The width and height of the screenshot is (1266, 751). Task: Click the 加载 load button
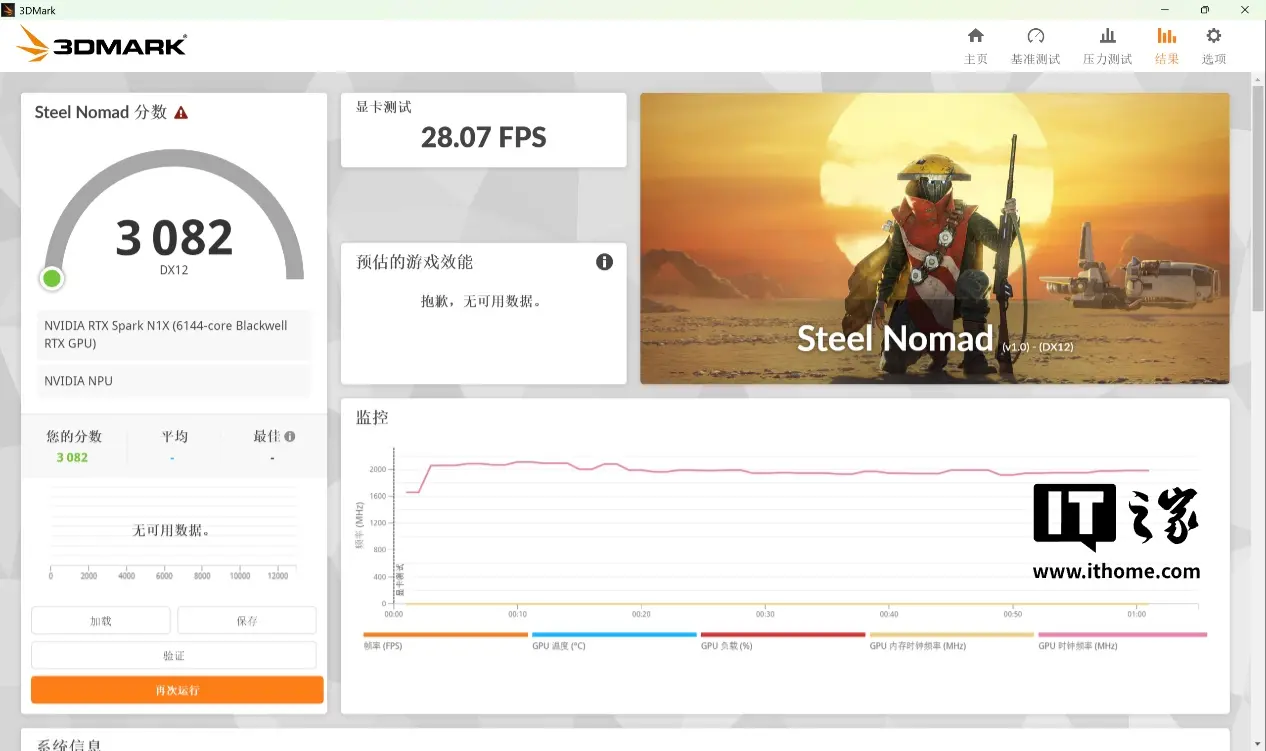coord(101,621)
